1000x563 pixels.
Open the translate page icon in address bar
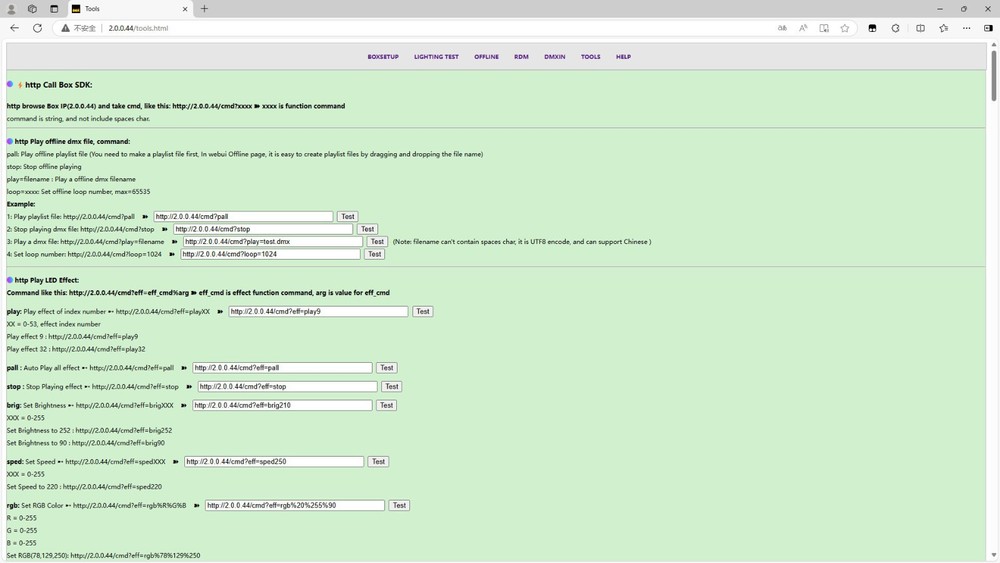(782, 28)
